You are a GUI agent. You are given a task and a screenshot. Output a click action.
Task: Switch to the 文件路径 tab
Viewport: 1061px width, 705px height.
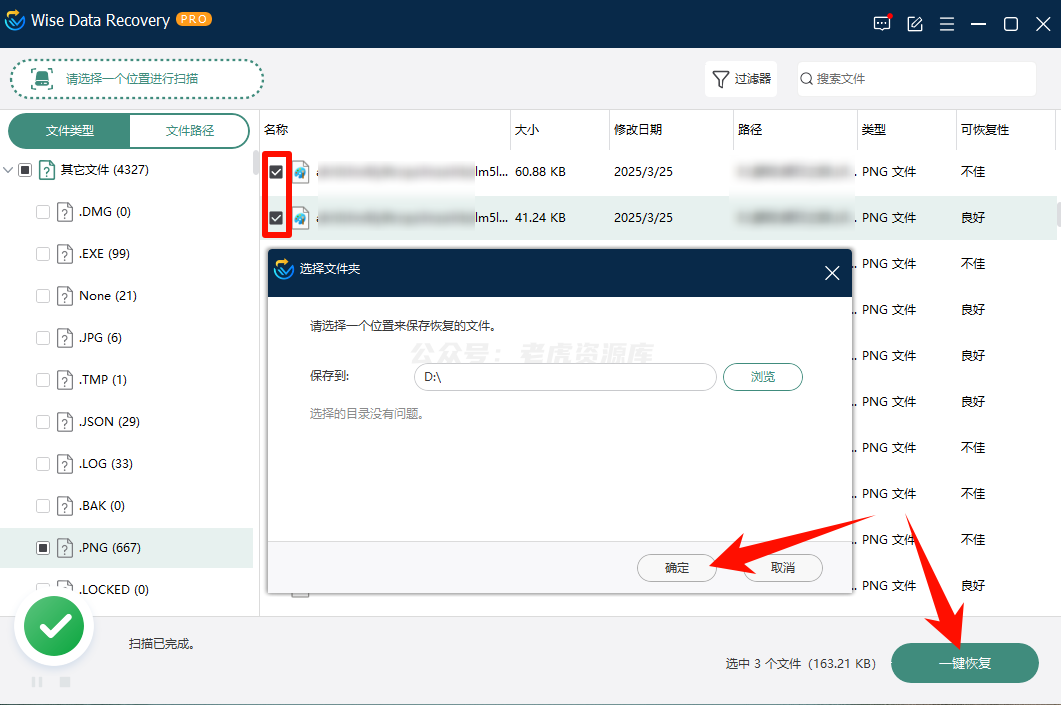click(x=189, y=131)
